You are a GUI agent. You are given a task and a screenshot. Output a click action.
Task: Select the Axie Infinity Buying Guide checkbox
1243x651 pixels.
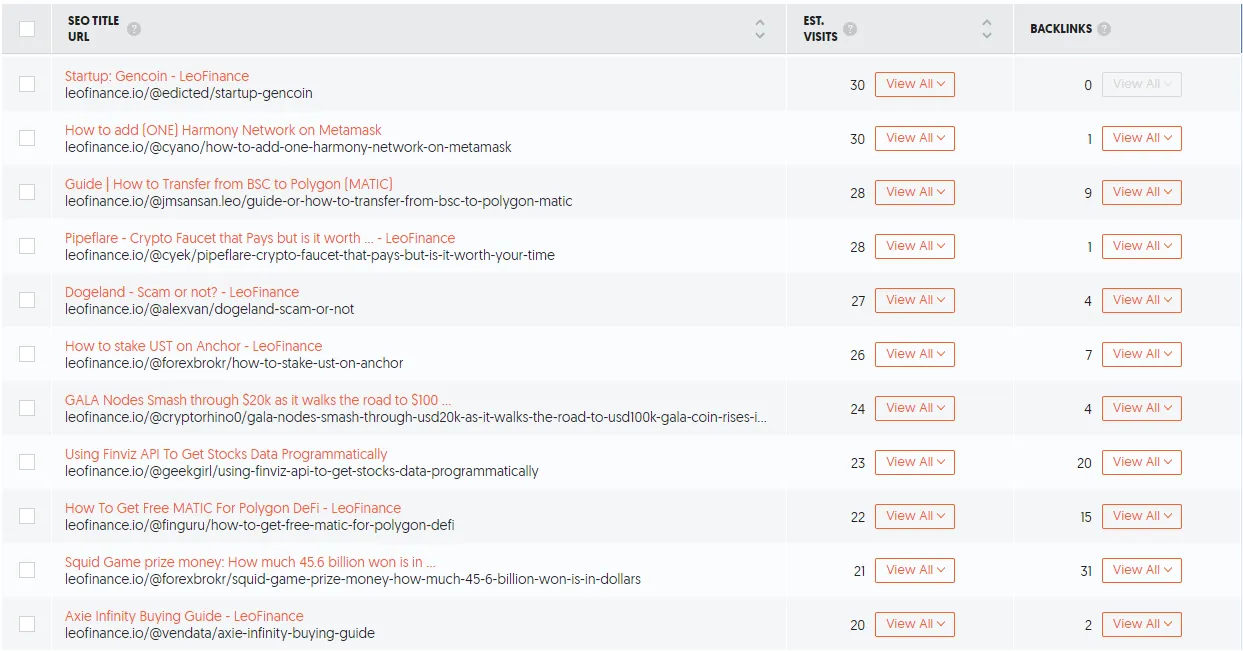click(x=27, y=624)
